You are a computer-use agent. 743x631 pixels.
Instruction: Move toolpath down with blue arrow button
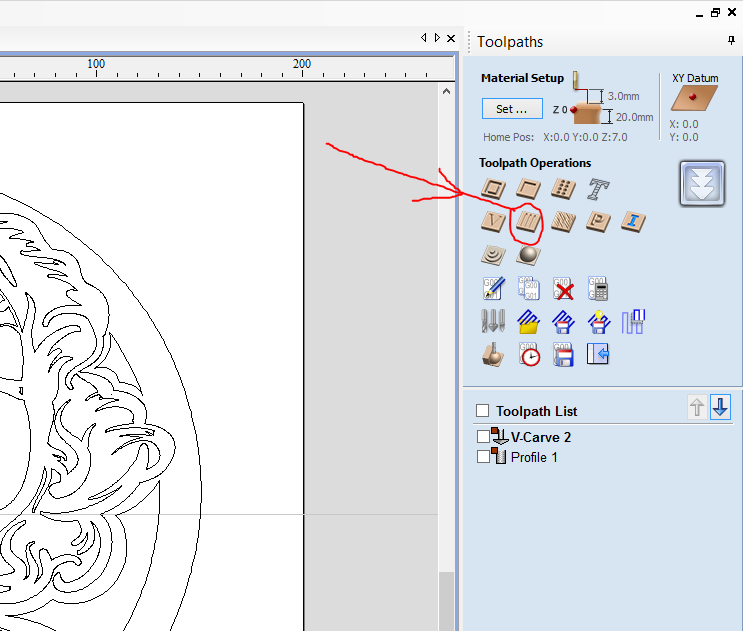pos(720,407)
